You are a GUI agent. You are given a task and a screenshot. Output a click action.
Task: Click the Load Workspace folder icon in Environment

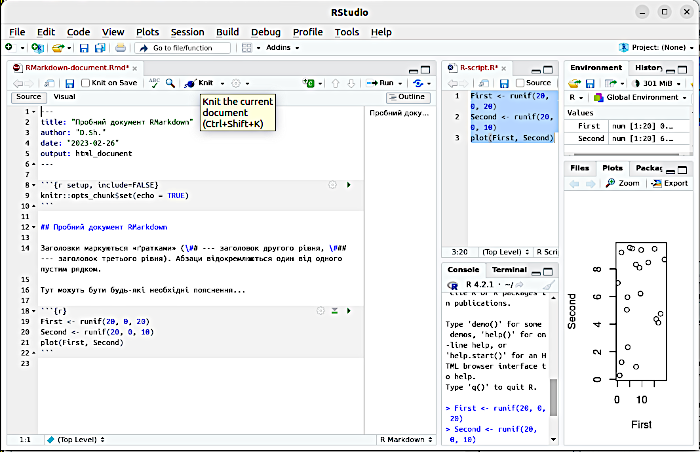tap(574, 83)
